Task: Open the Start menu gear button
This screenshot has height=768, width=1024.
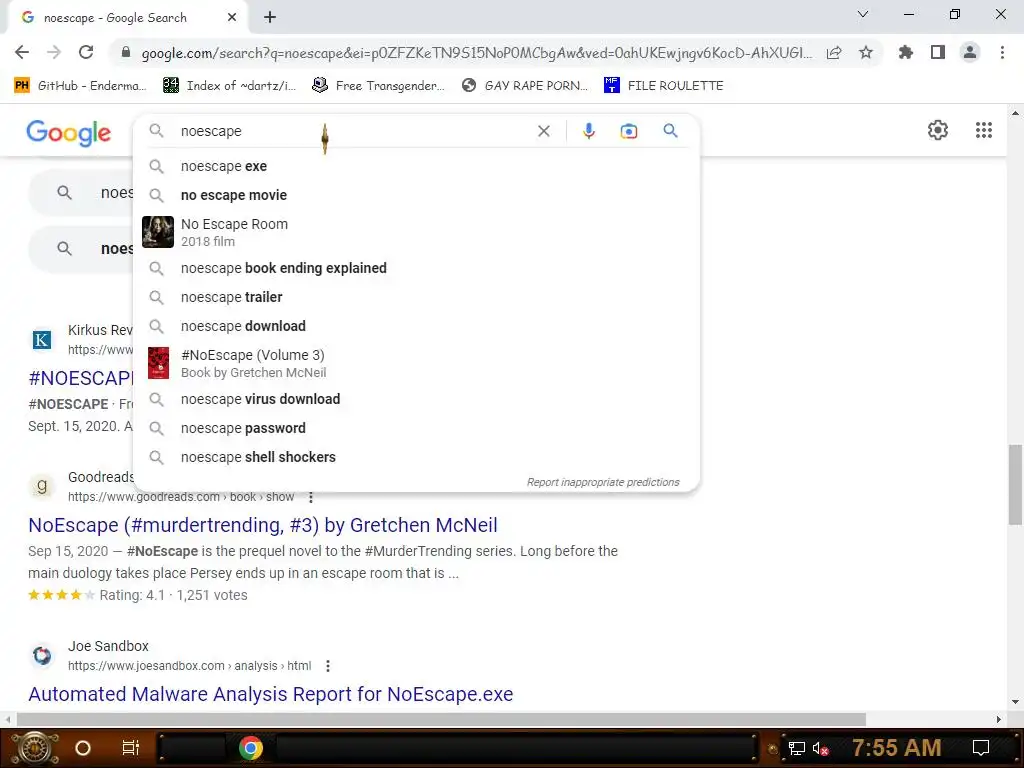Action: click(34, 748)
